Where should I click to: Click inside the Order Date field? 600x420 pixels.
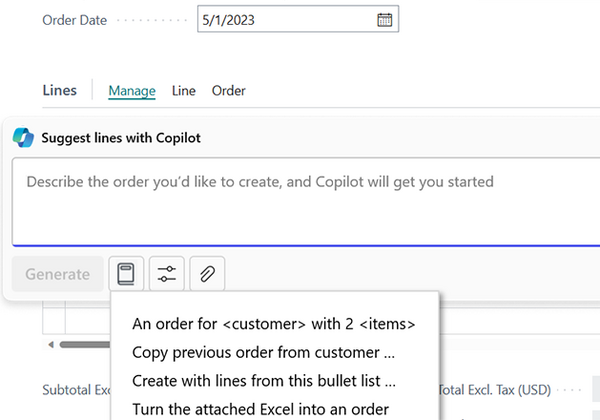[285, 19]
